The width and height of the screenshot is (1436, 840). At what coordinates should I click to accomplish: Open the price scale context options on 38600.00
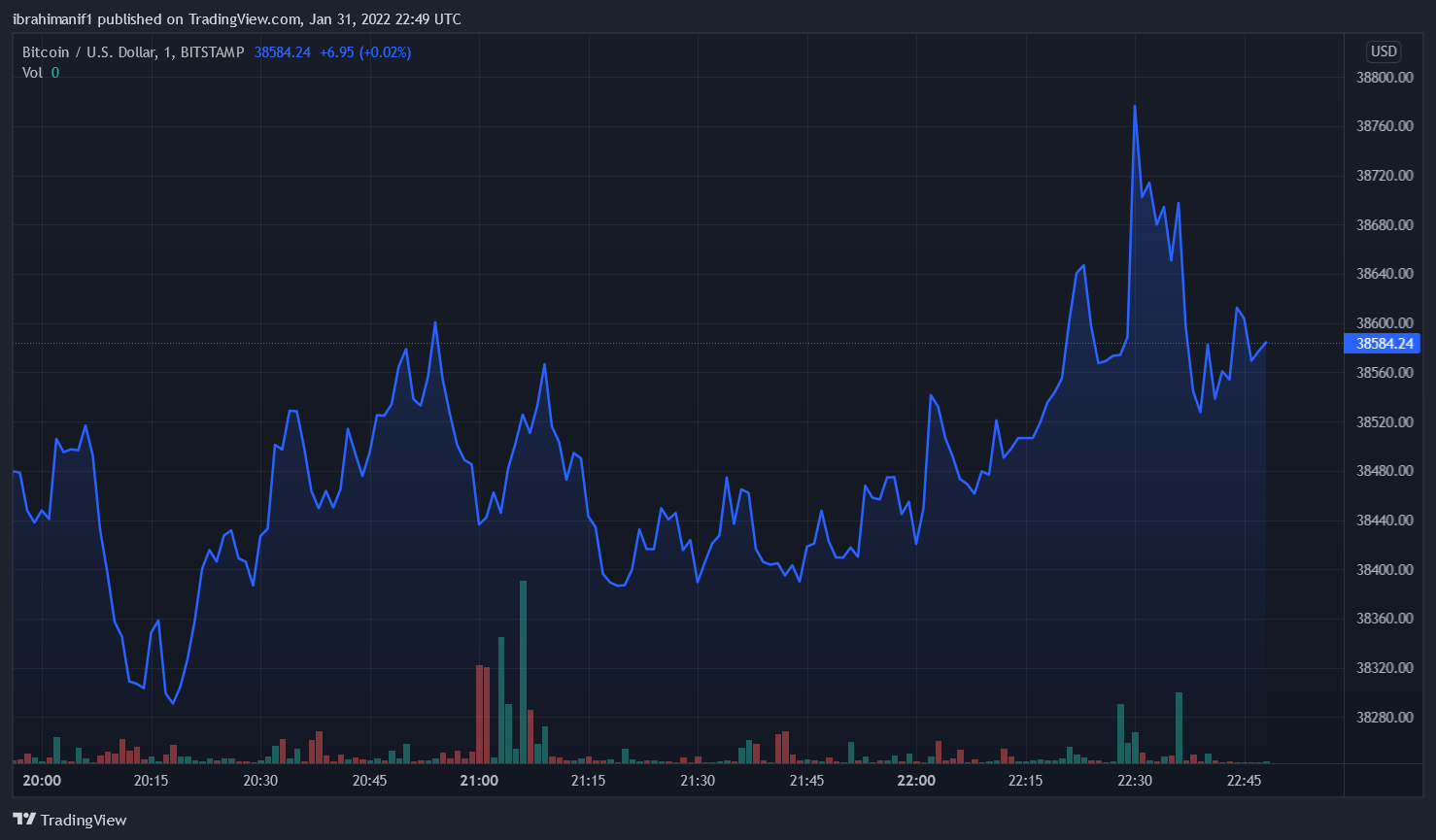pyautogui.click(x=1384, y=322)
